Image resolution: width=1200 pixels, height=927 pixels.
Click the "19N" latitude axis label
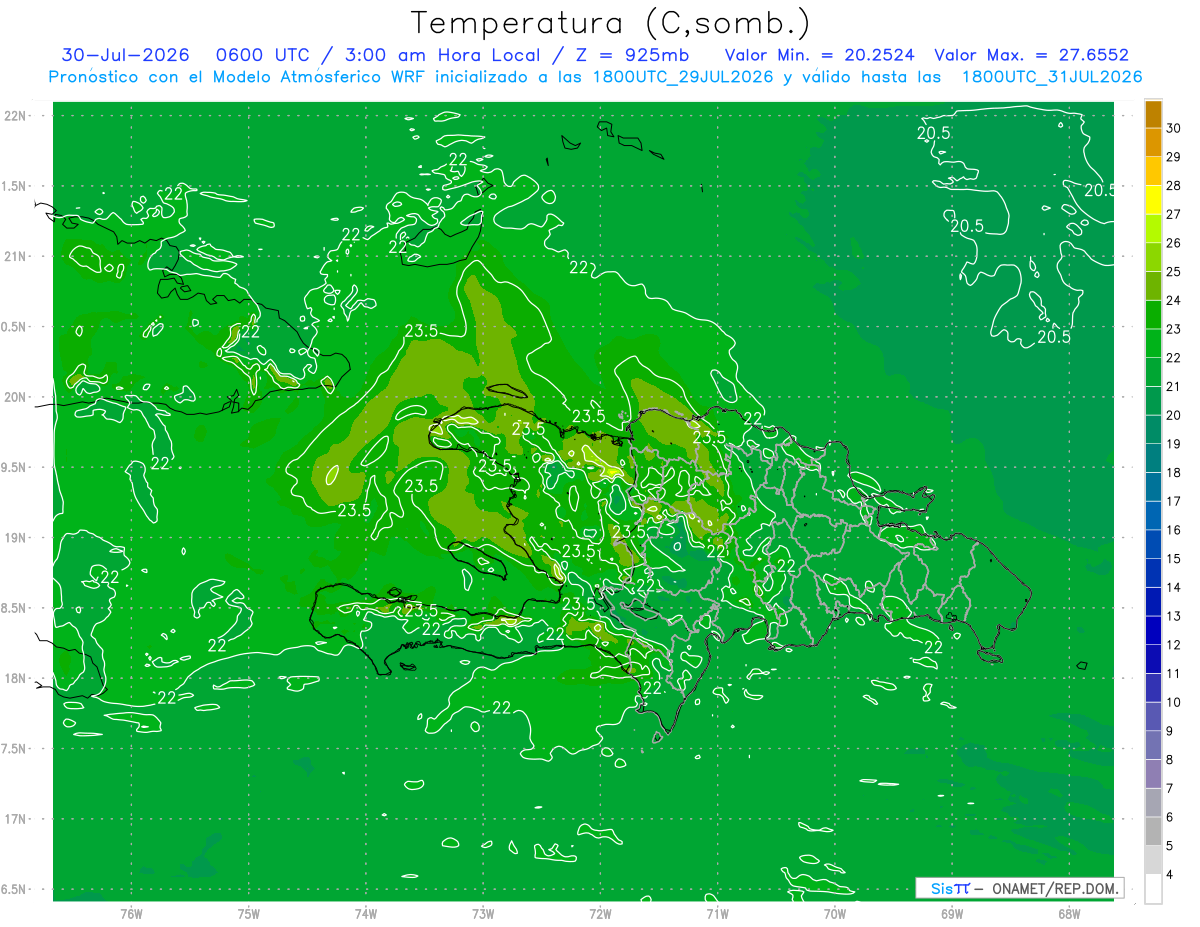(x=15, y=538)
